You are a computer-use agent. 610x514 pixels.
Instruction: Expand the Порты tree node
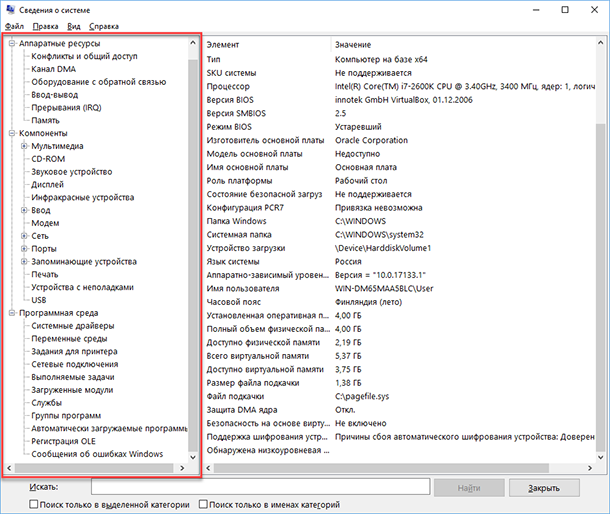[24, 249]
